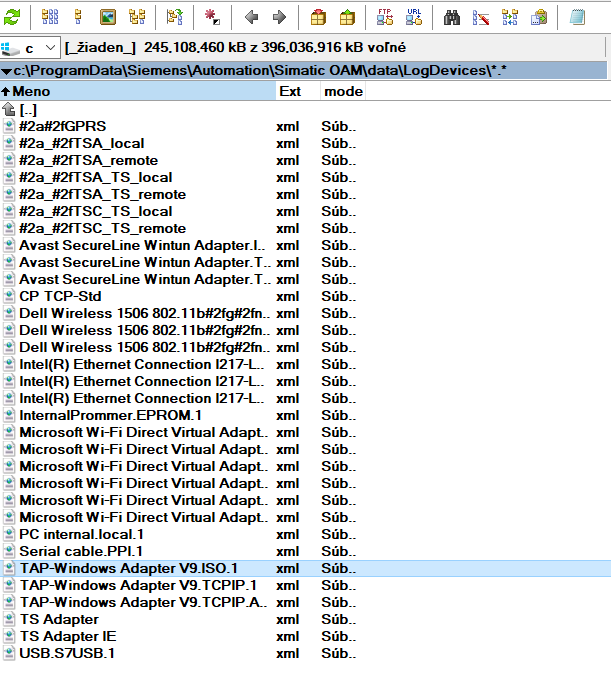Open synchronize directories icon

(x=510, y=17)
